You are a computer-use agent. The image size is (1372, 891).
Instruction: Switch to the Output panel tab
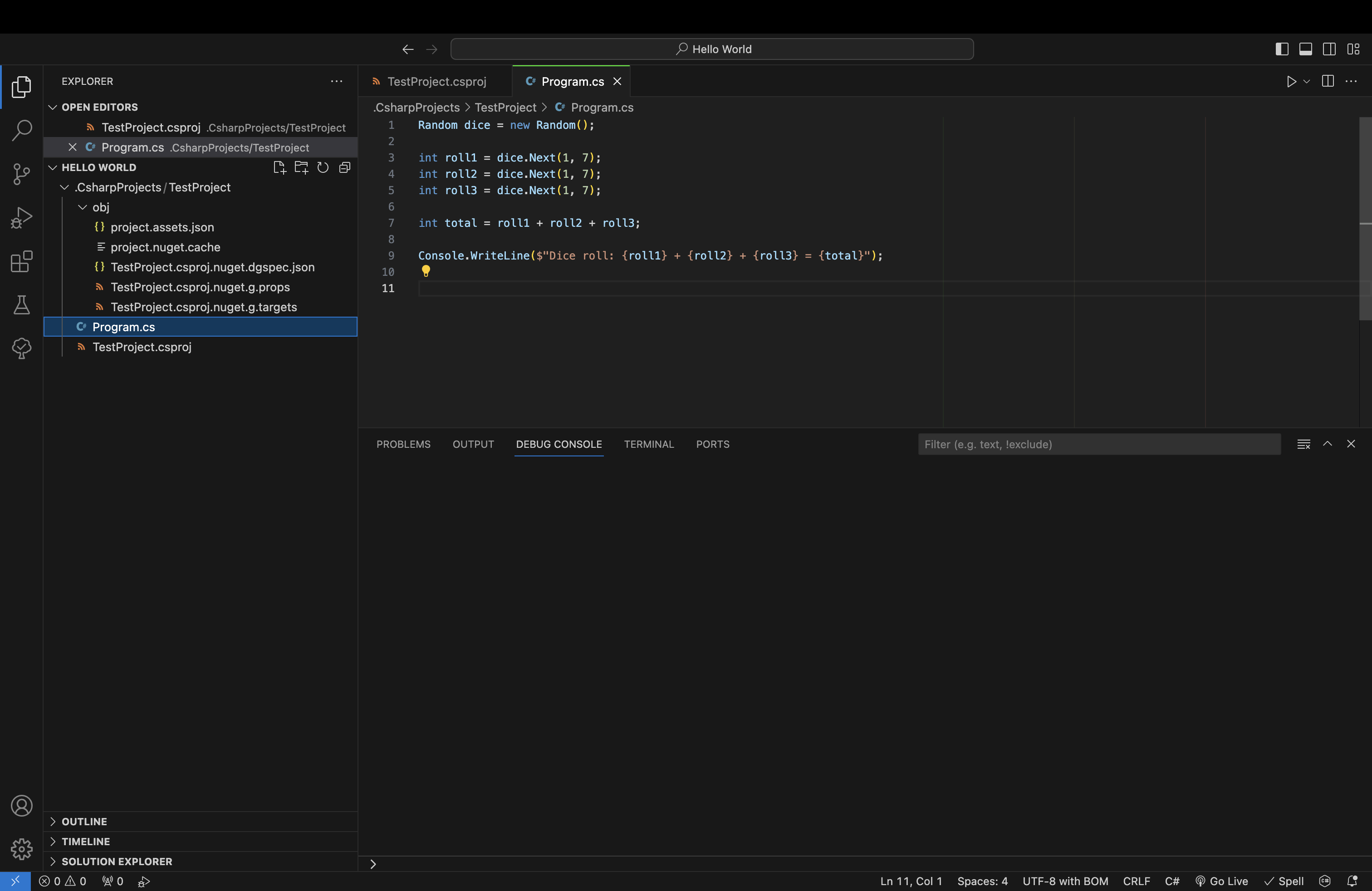pos(473,444)
